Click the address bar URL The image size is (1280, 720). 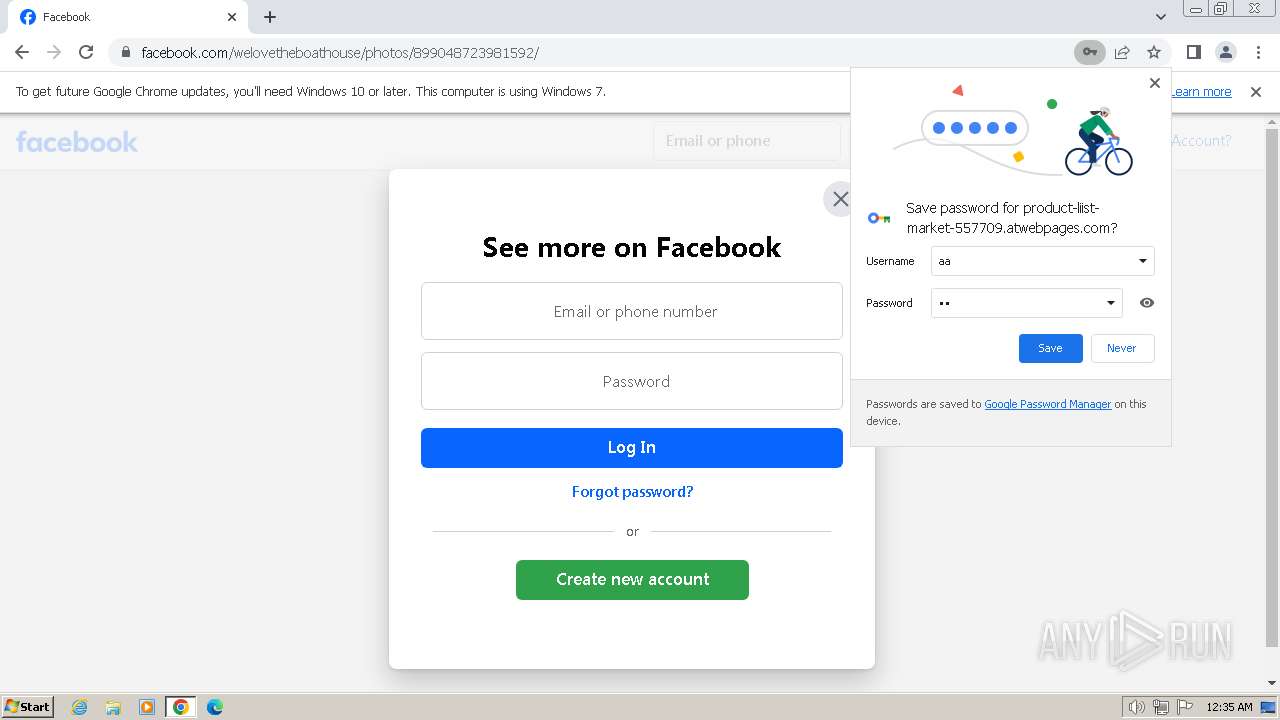pos(340,52)
